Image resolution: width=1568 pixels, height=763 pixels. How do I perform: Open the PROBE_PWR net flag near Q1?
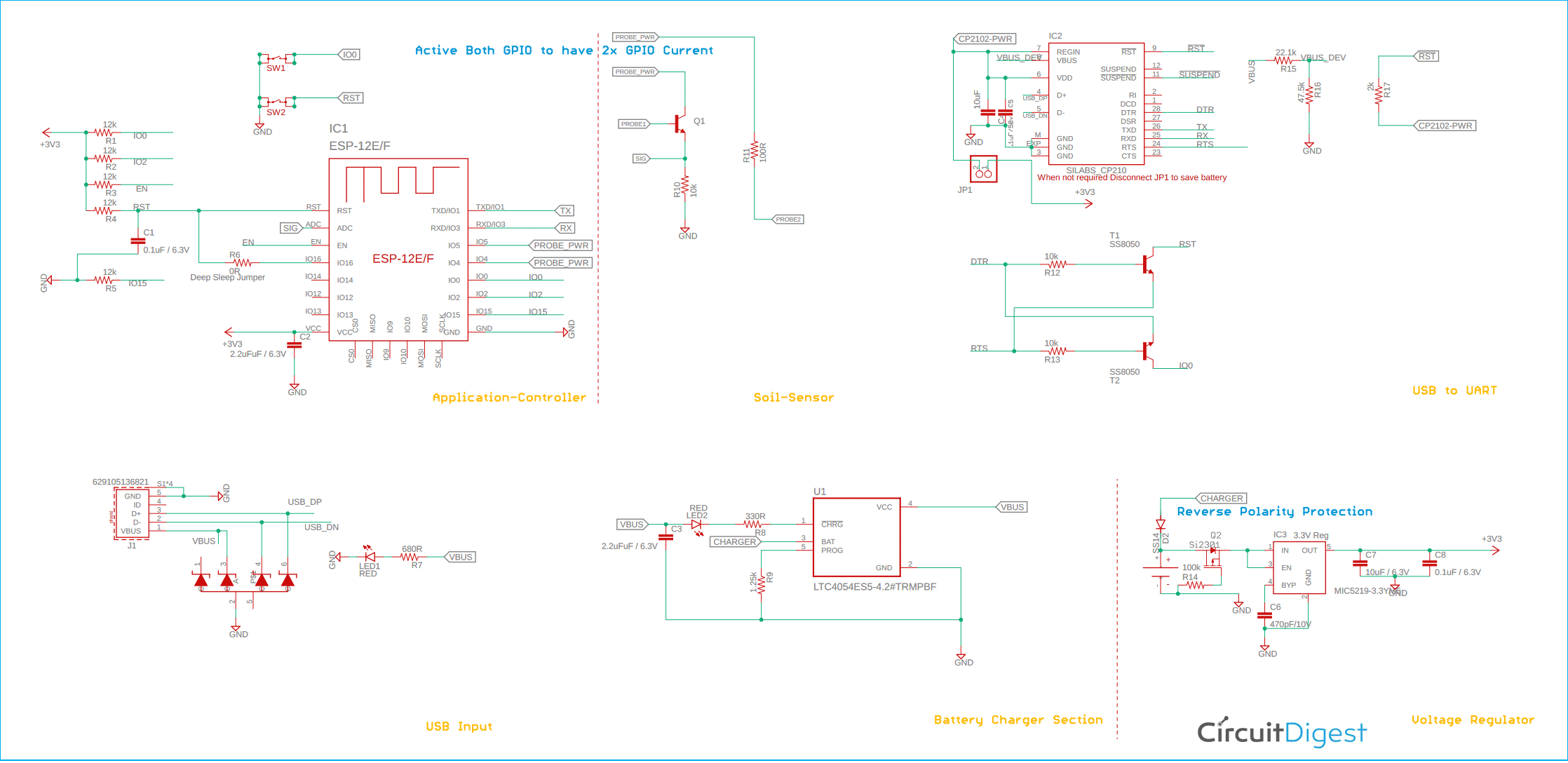[x=635, y=72]
